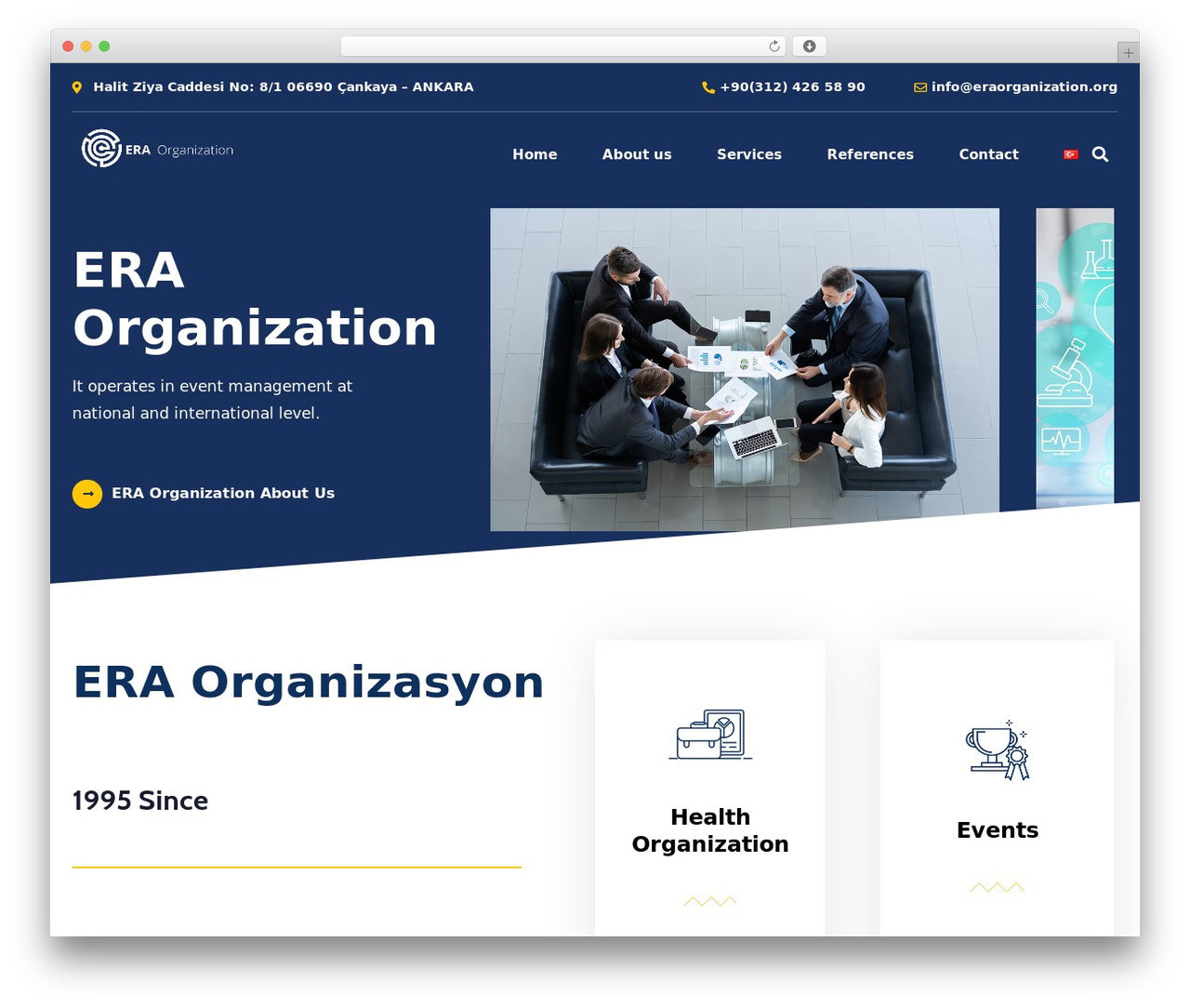Call the +90(312) 426 58 90 link
Viewport: 1190px width, 1008px height.
click(792, 86)
